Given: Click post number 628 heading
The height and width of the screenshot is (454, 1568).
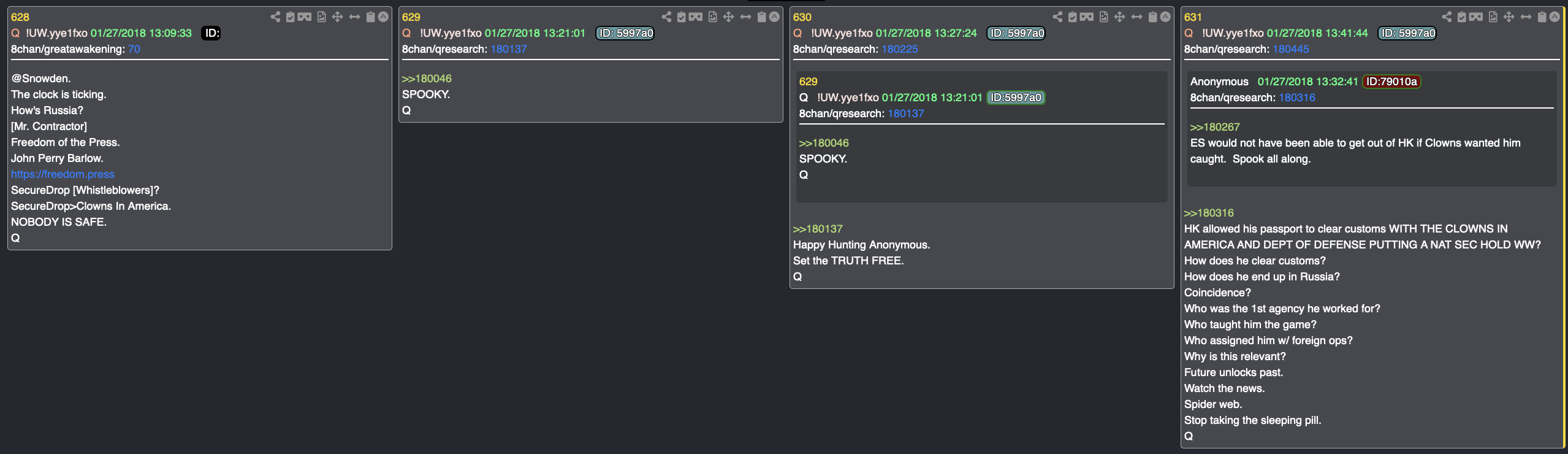Looking at the screenshot, I should pos(20,17).
